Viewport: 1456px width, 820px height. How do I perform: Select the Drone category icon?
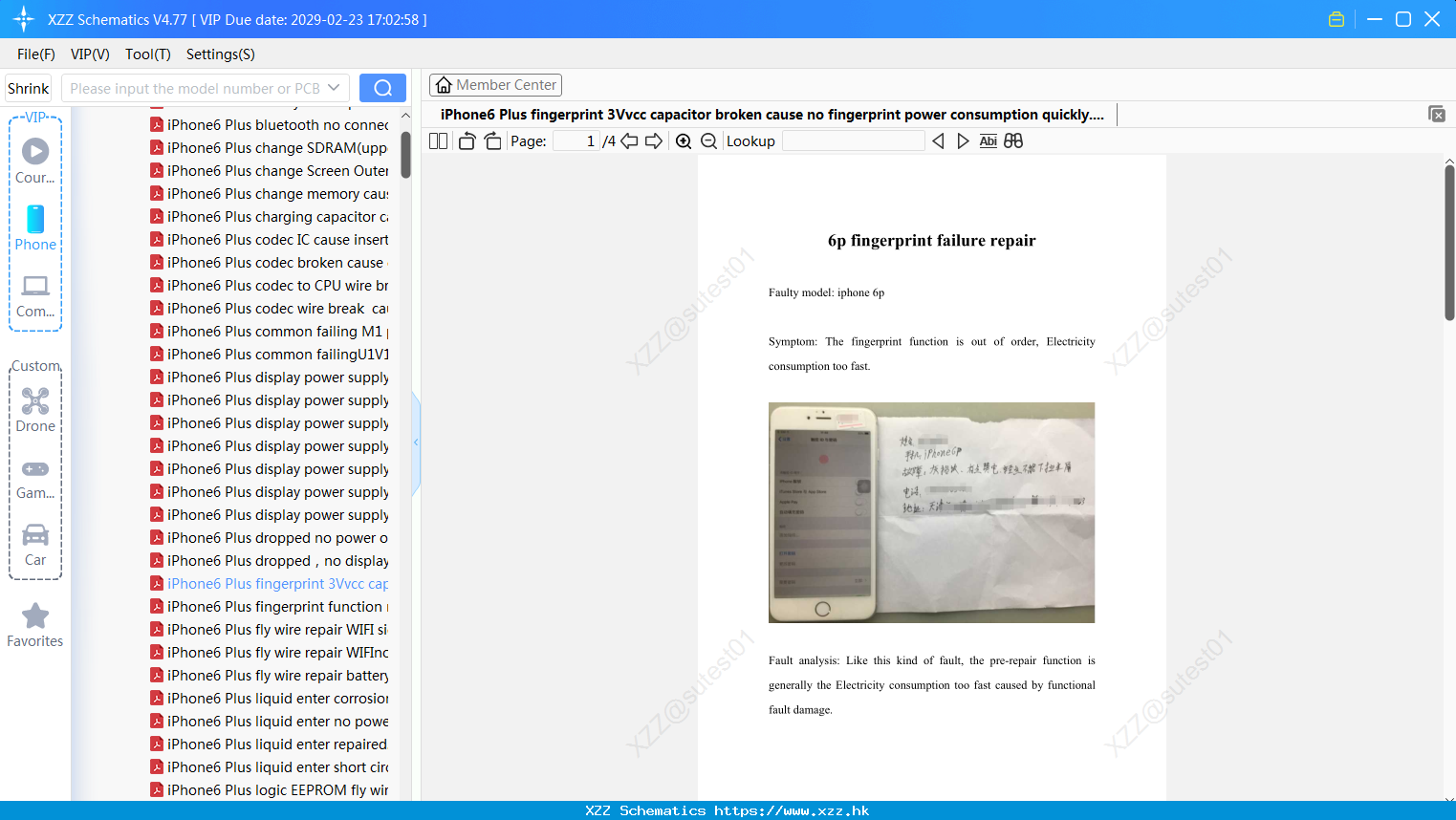click(x=35, y=410)
